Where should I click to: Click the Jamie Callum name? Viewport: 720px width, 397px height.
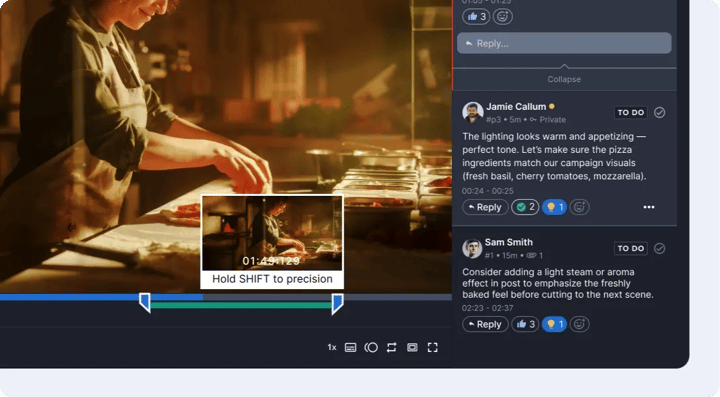[x=516, y=106]
